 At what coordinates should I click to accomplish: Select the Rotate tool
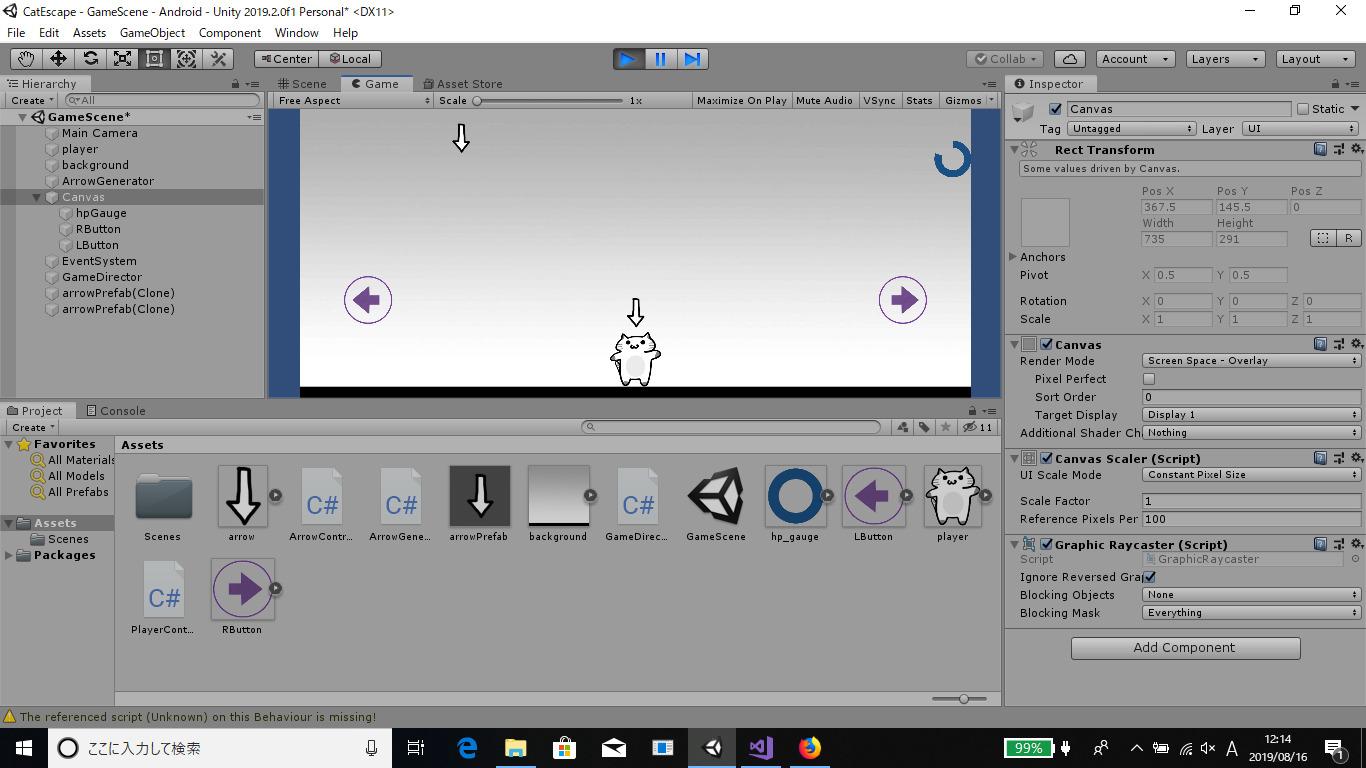[91, 59]
